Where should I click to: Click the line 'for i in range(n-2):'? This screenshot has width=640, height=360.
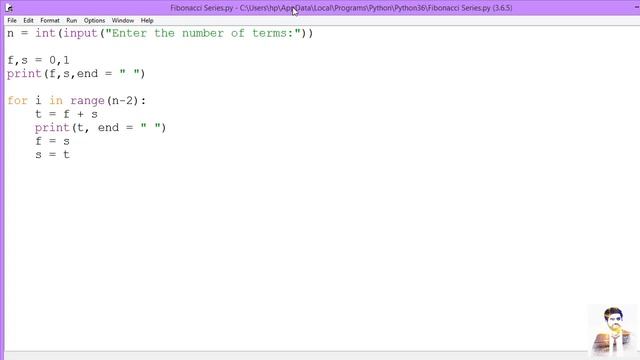tap(77, 101)
